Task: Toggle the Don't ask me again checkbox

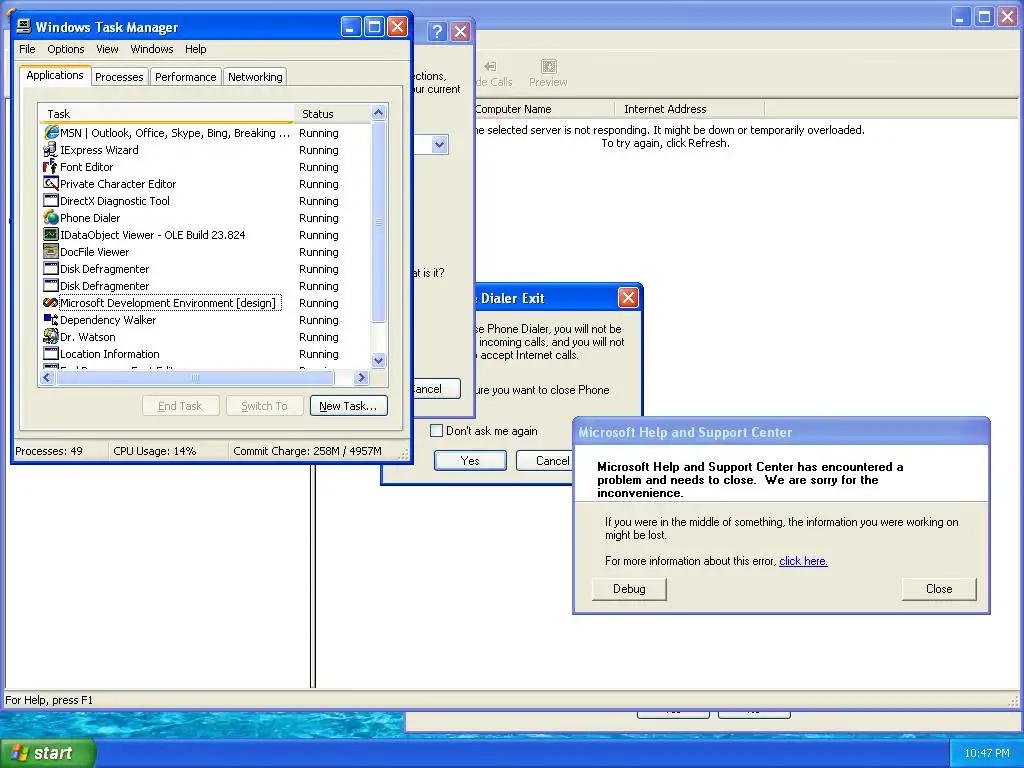Action: pyautogui.click(x=436, y=430)
